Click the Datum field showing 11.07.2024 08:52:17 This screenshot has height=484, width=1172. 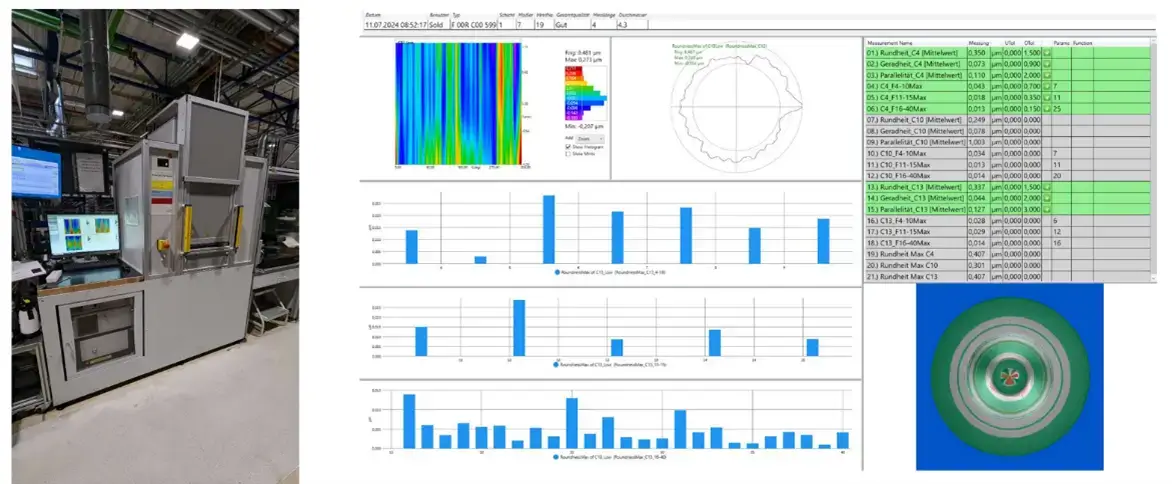[395, 25]
